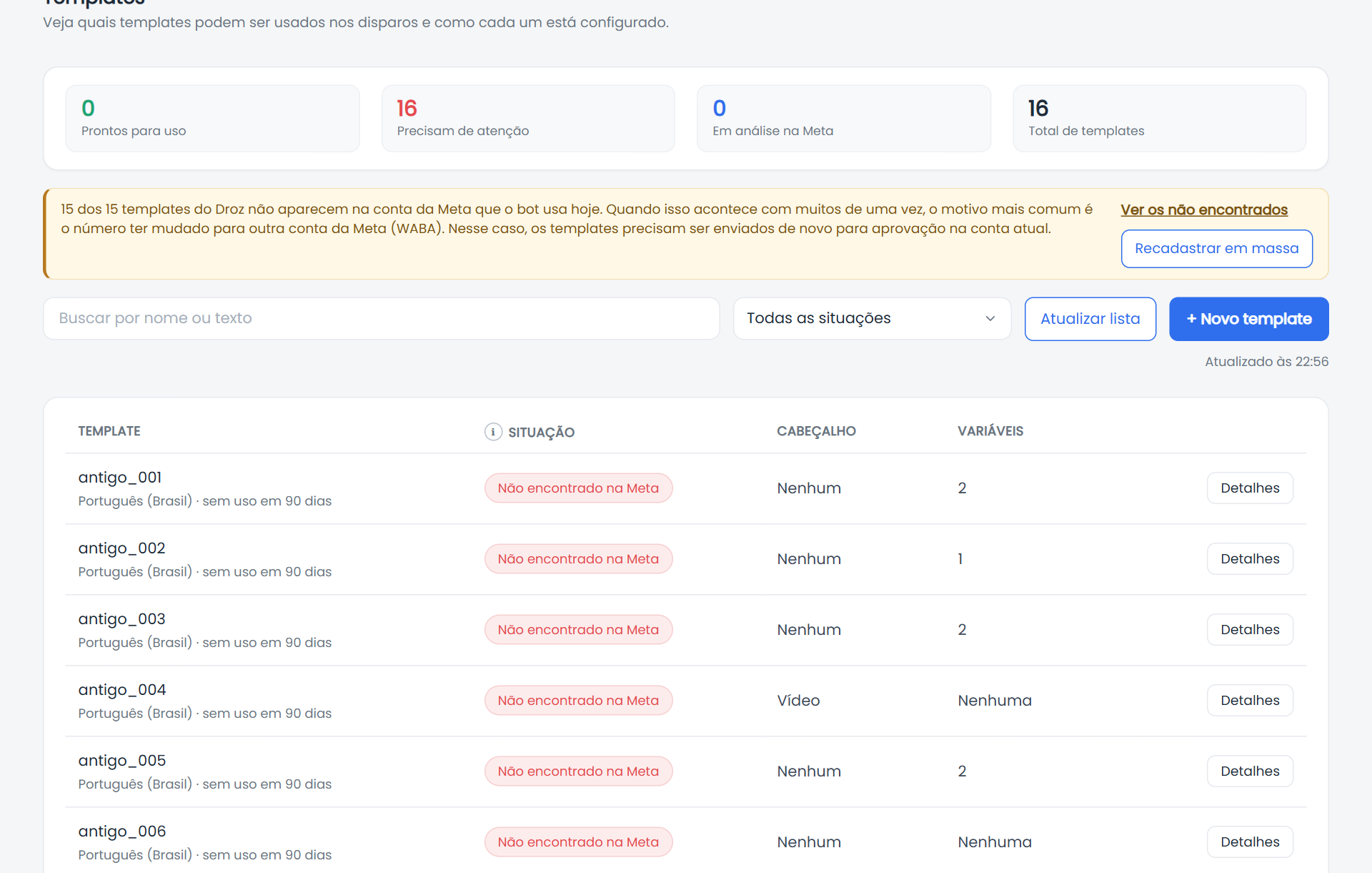The height and width of the screenshot is (873, 1372).
Task: Open Detalhes for antigo_001
Action: pos(1250,488)
